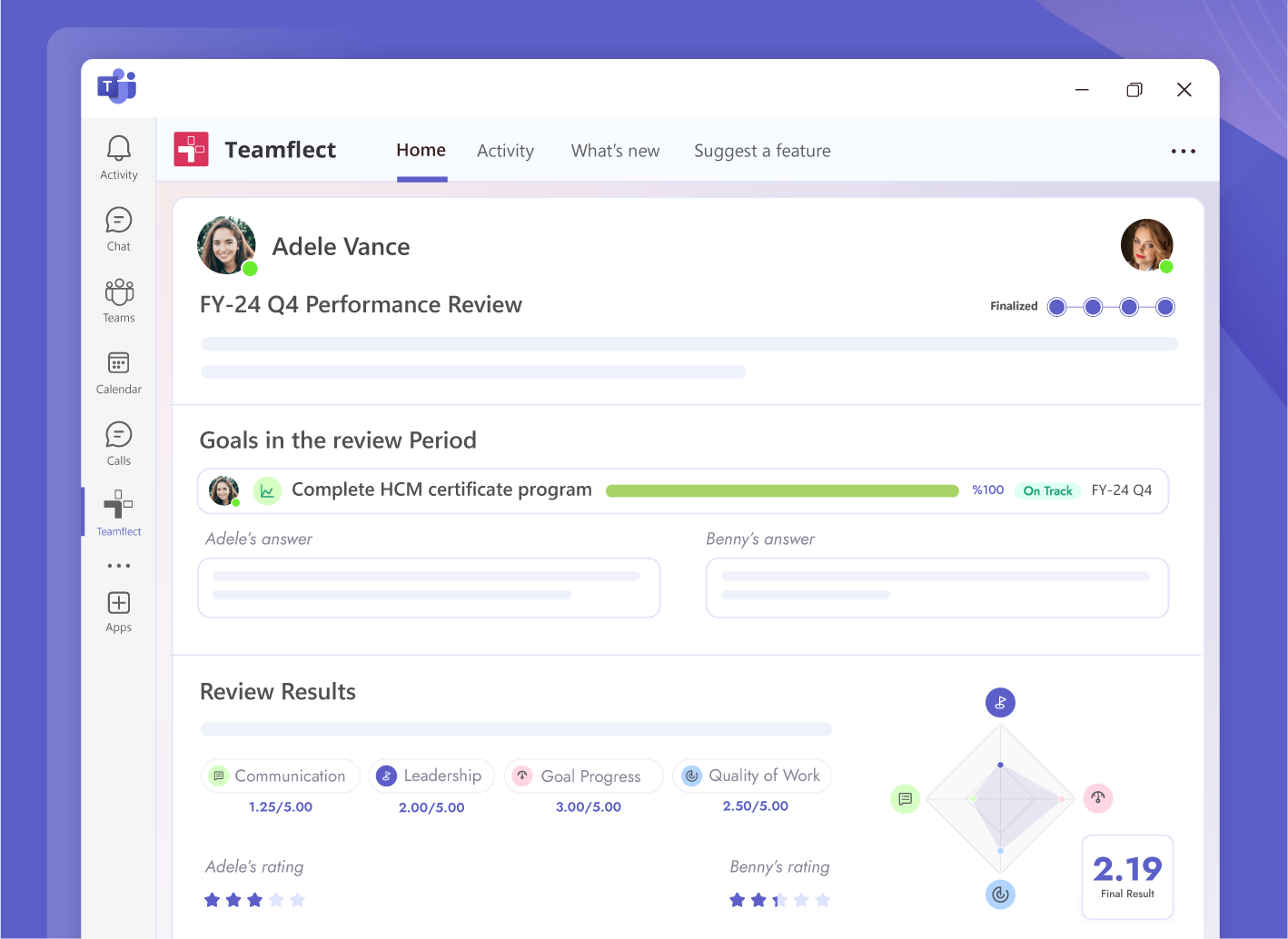Screen dimensions: 1288x939
Task: Click the On Track status badge
Action: coord(1047,490)
